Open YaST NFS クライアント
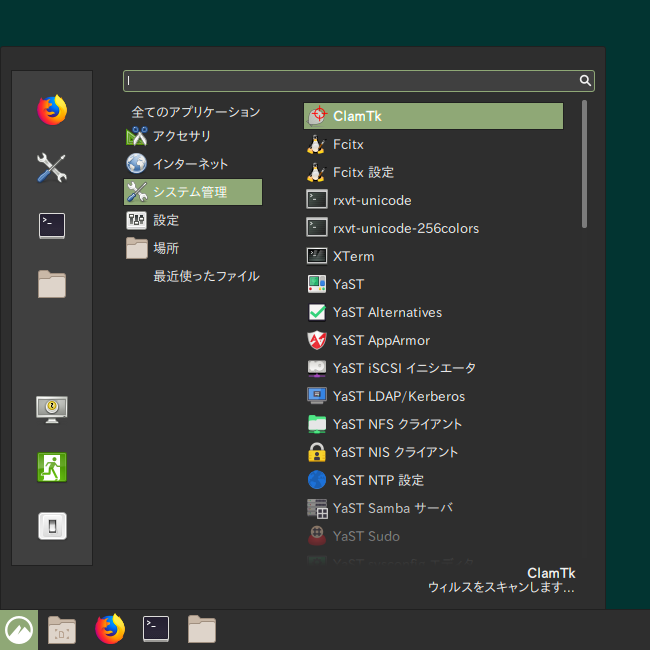 tap(433, 424)
